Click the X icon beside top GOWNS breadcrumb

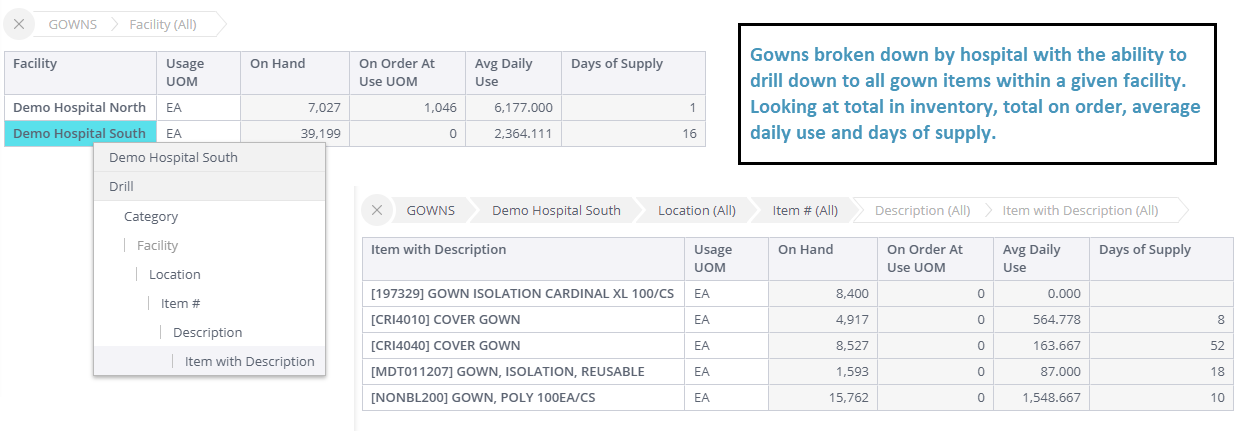coord(19,24)
